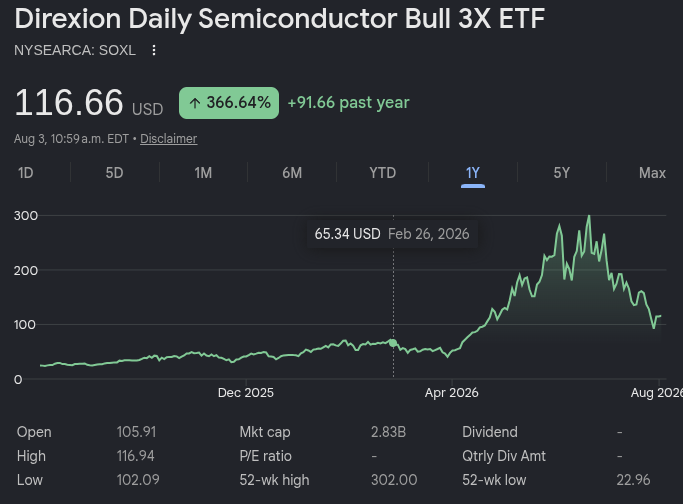Screen dimensions: 683x504
Task: Click the Dec 2025 axis label
Action: coord(246,392)
